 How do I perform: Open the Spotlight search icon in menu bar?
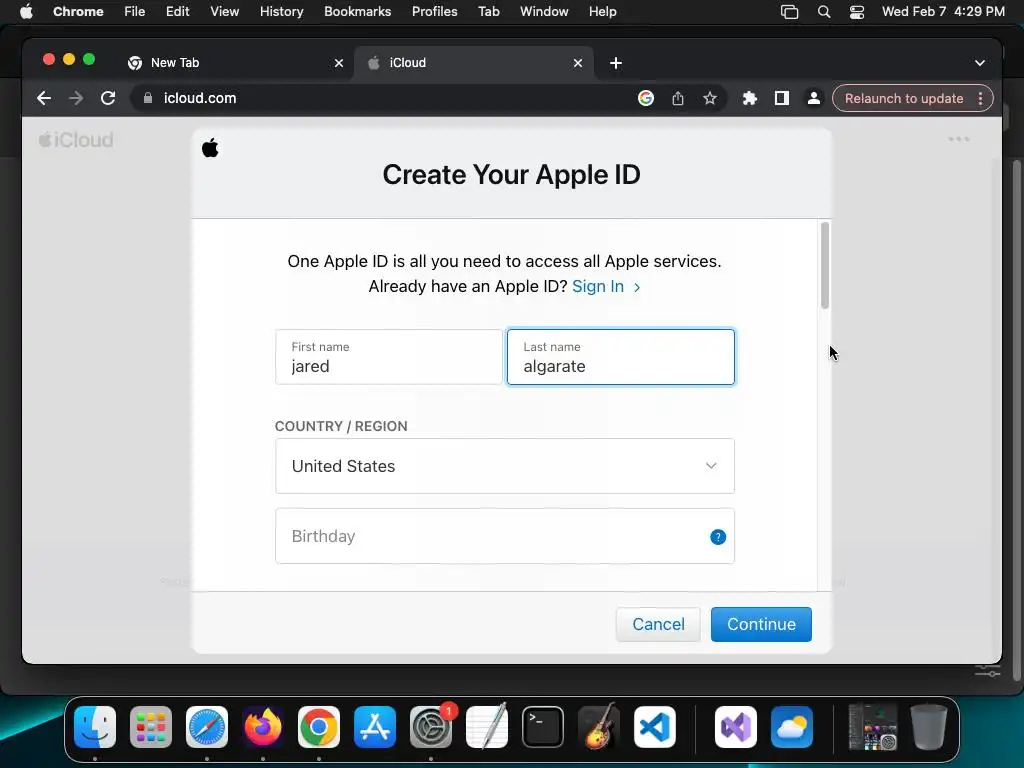pyautogui.click(x=824, y=12)
